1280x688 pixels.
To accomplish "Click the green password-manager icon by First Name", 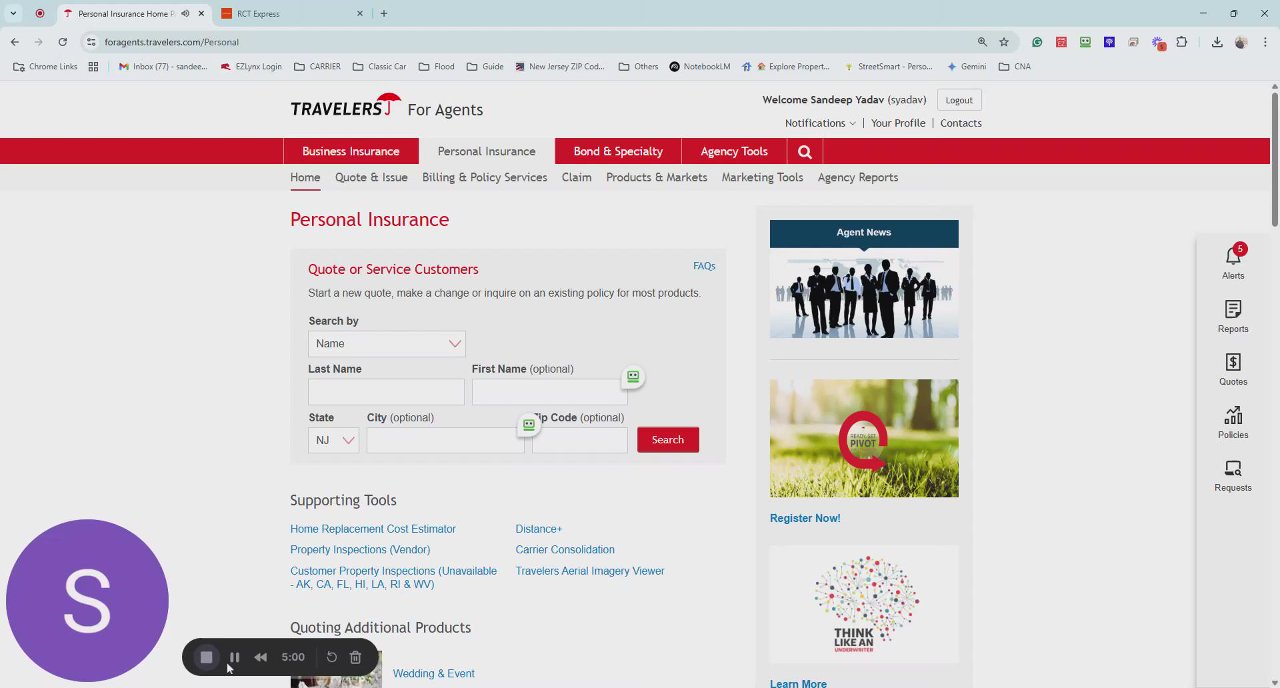I will click(x=633, y=377).
